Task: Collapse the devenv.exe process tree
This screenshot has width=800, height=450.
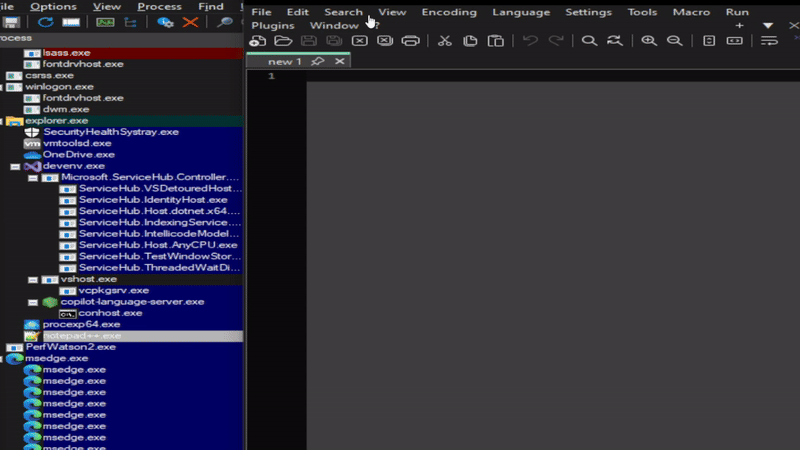Action: pos(15,166)
